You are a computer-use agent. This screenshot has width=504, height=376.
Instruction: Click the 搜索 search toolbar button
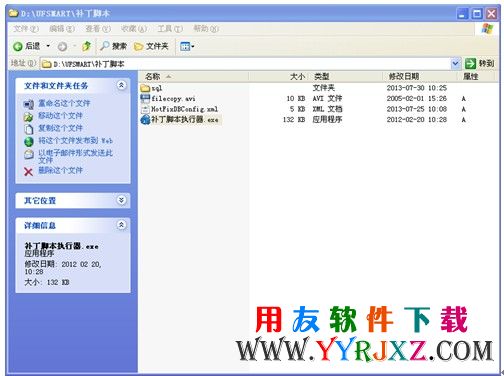click(x=113, y=46)
